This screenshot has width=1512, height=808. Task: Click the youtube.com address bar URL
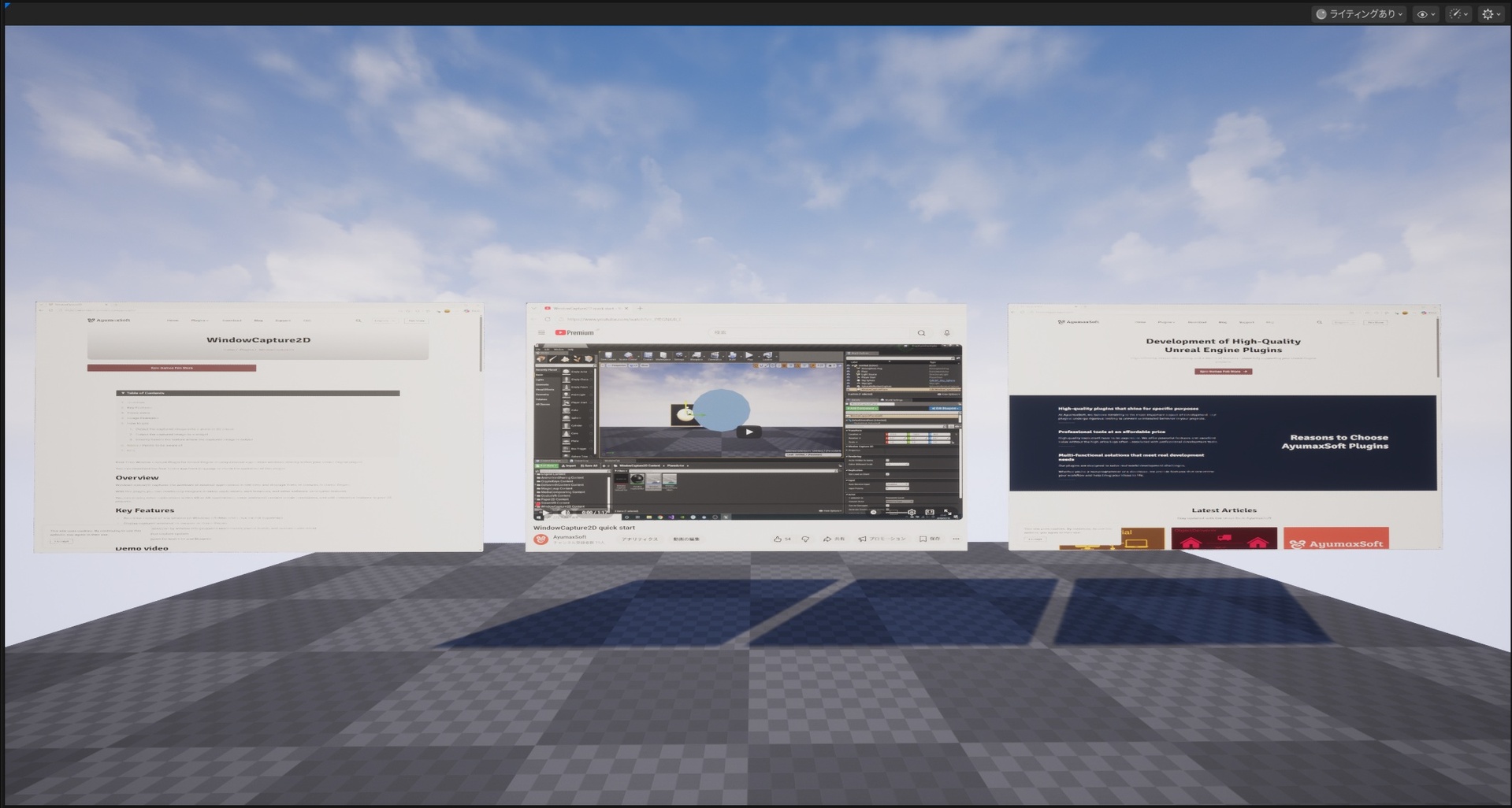[x=622, y=319]
